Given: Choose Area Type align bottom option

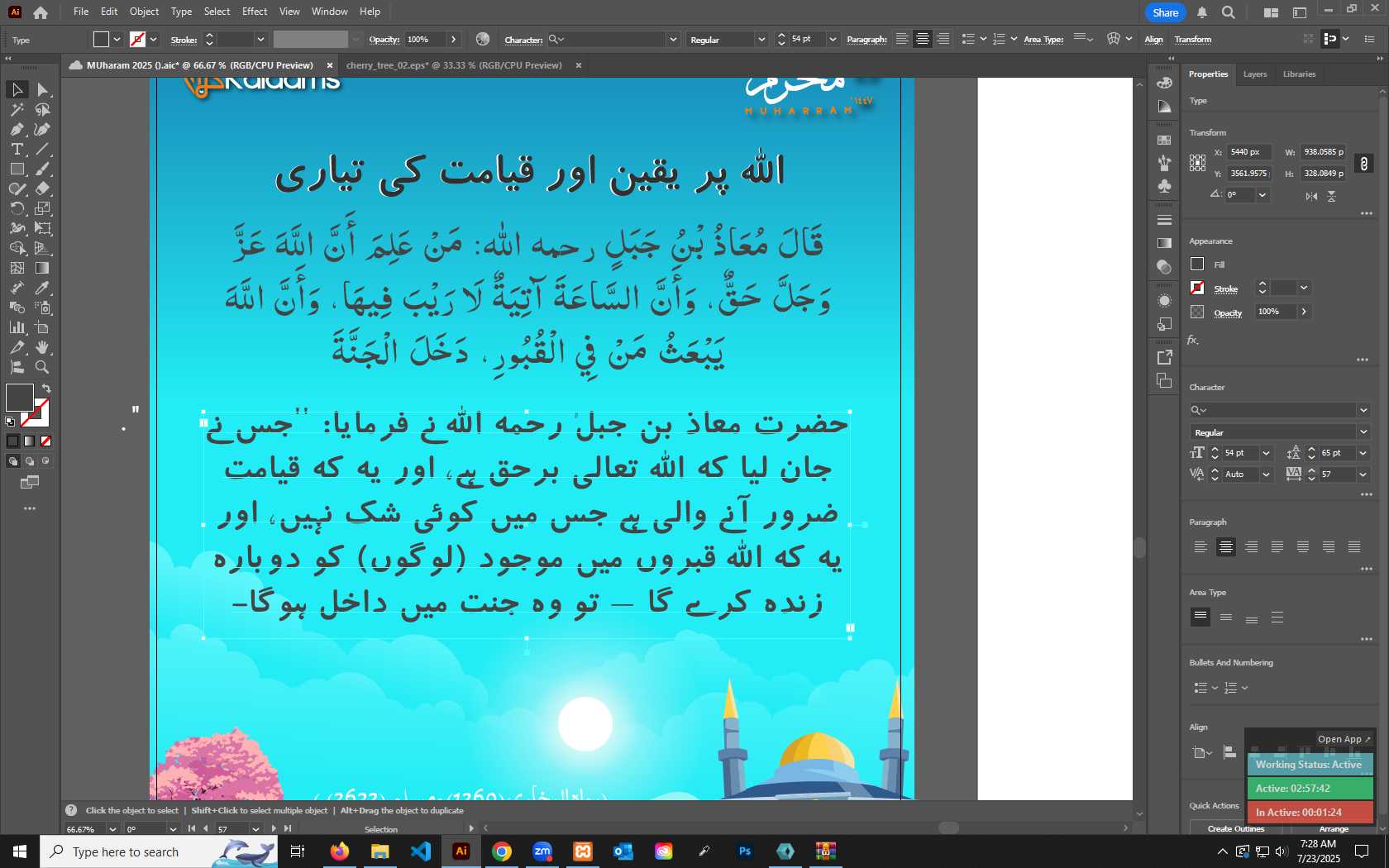Looking at the screenshot, I should 1252,618.
